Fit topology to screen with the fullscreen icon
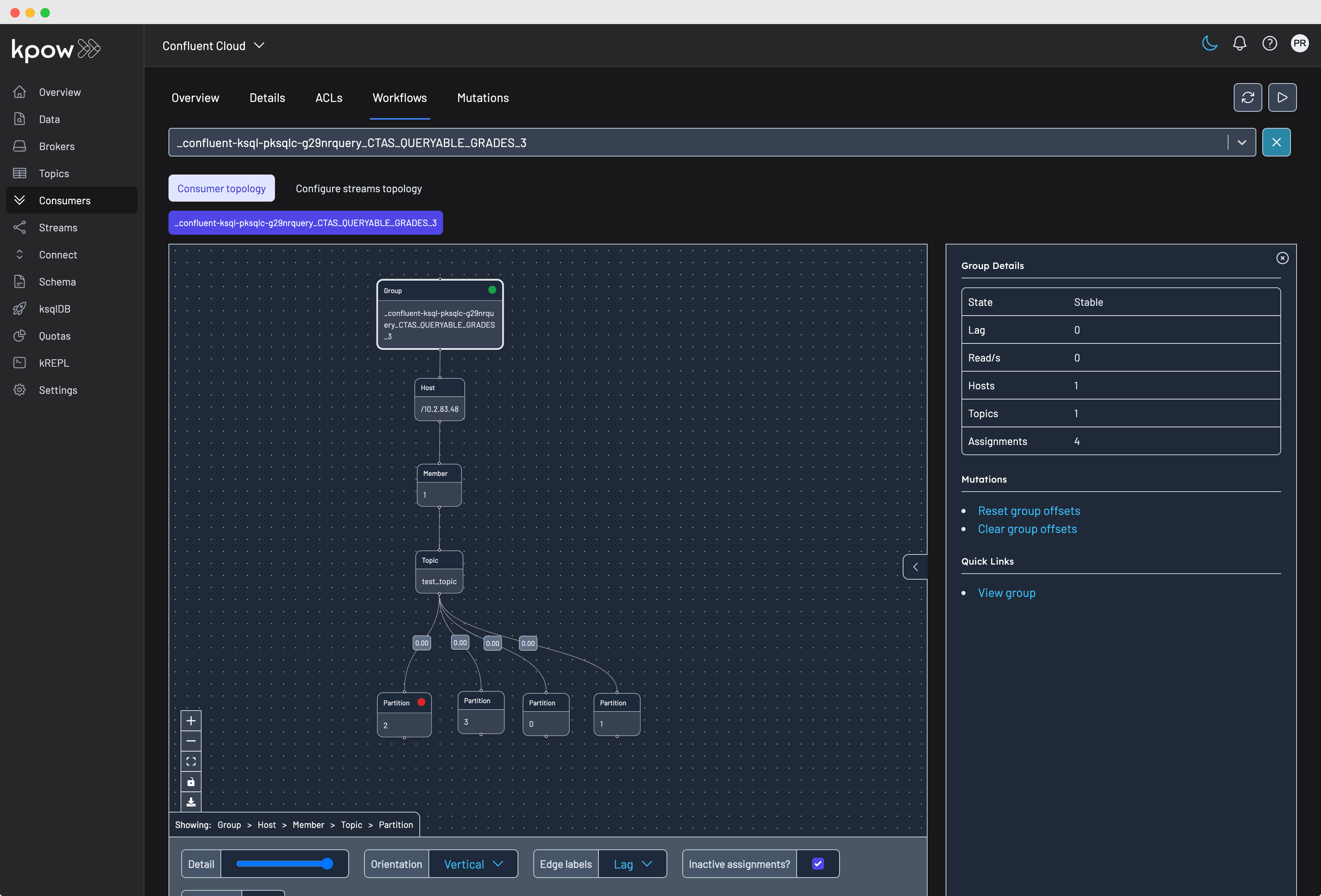The height and width of the screenshot is (896, 1321). [x=191, y=761]
